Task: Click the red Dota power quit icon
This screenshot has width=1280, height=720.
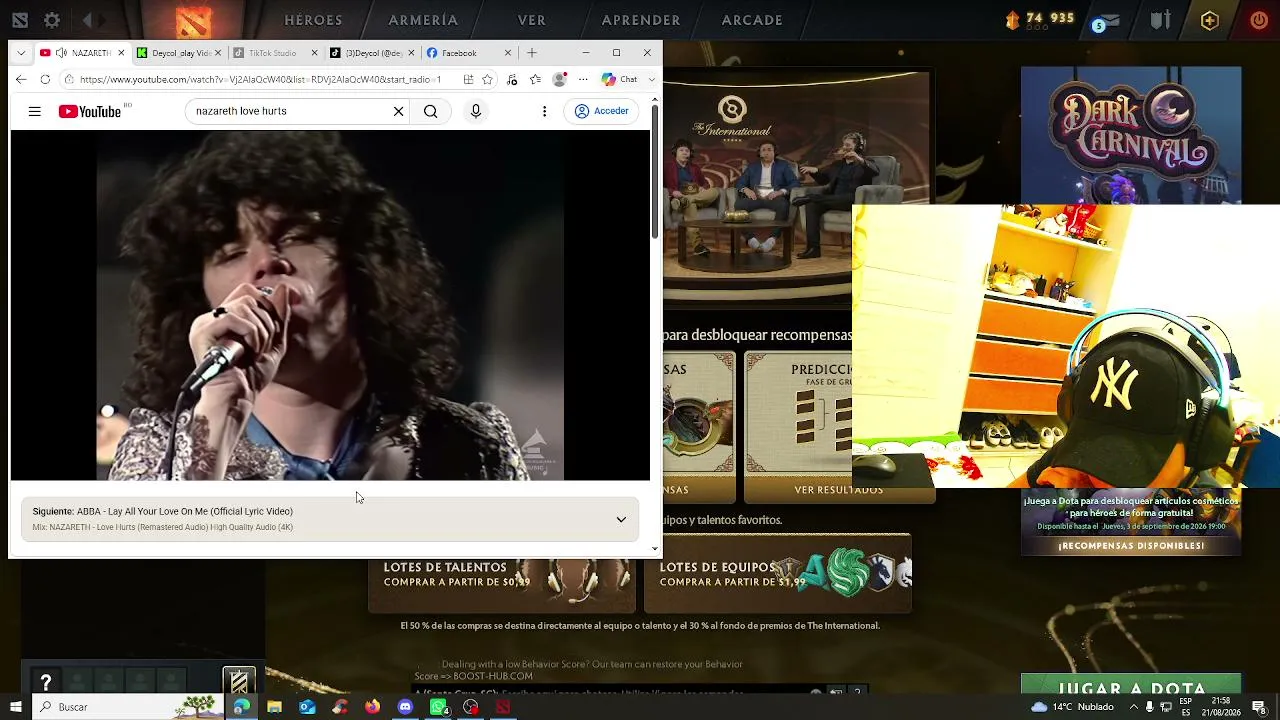Action: pyautogui.click(x=1259, y=20)
